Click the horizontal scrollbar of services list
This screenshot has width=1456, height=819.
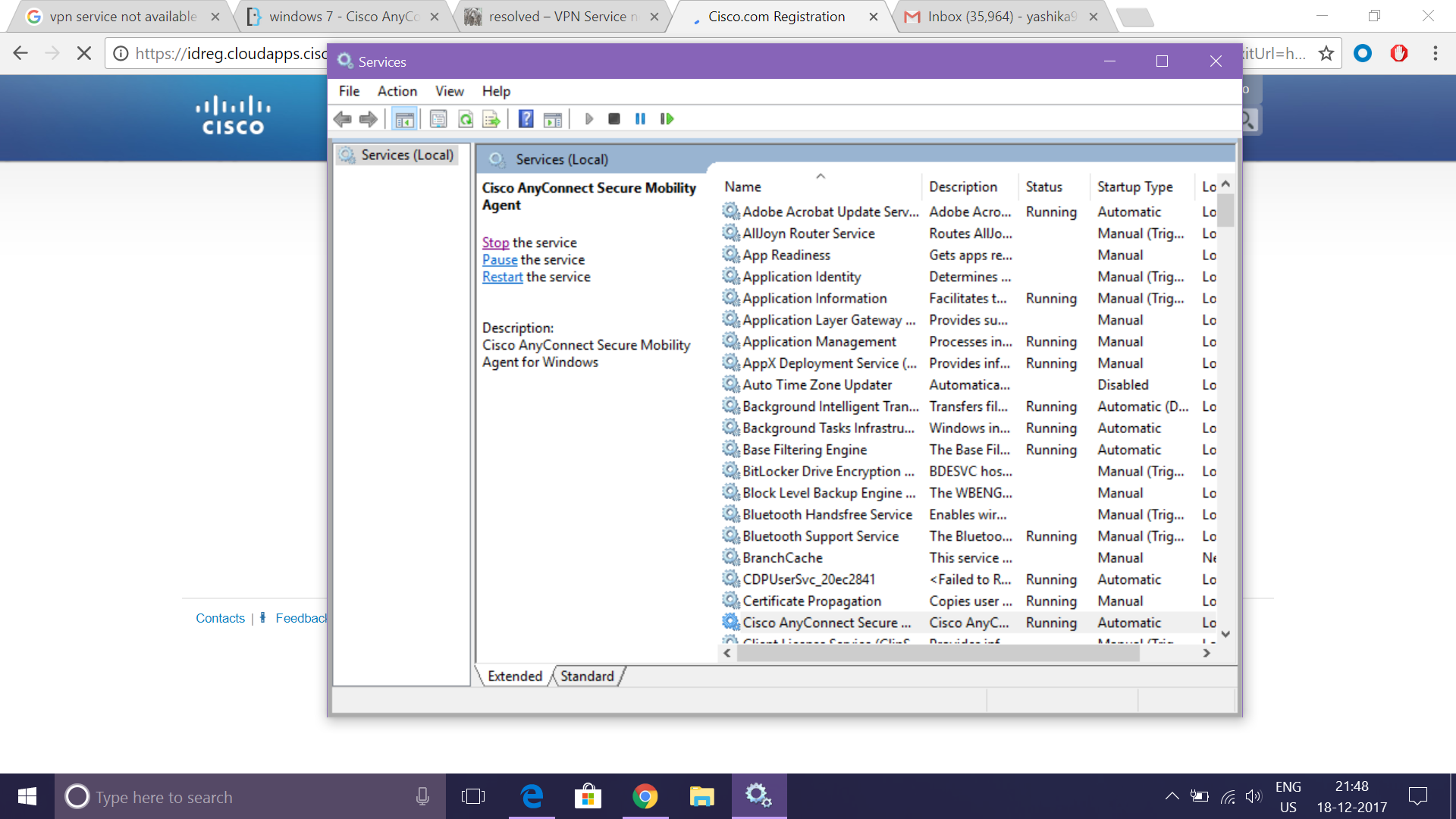[937, 653]
